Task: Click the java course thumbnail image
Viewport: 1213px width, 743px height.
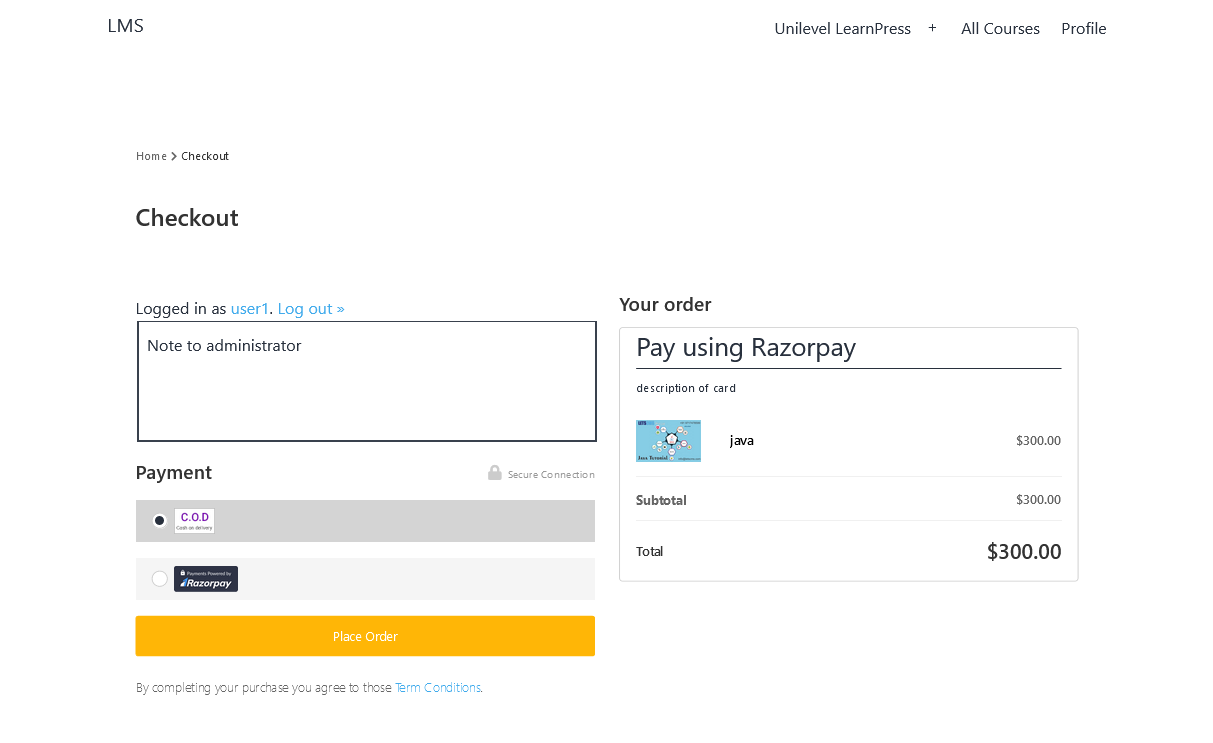Action: tap(668, 441)
